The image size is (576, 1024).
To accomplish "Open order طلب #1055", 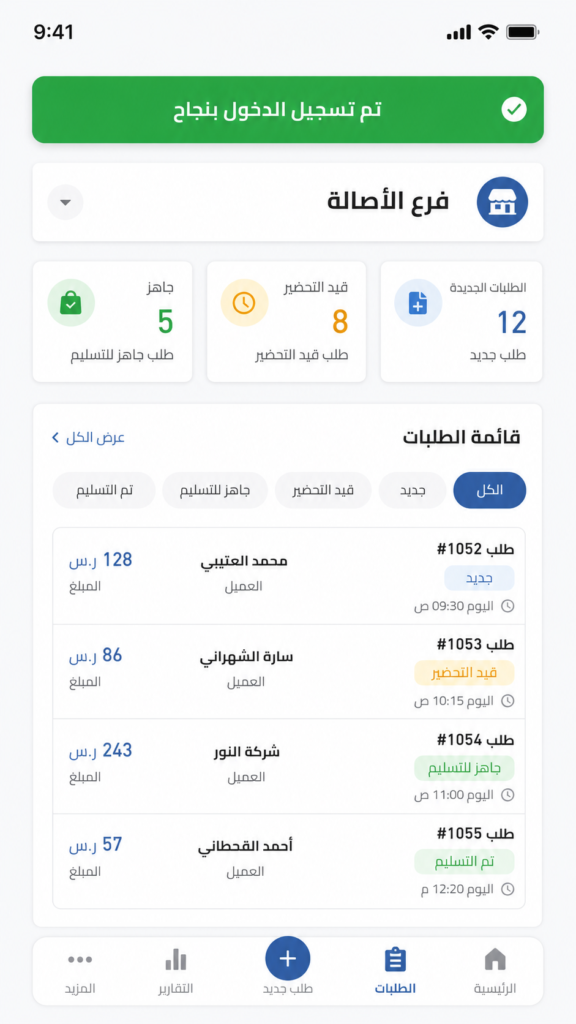I will [289, 861].
